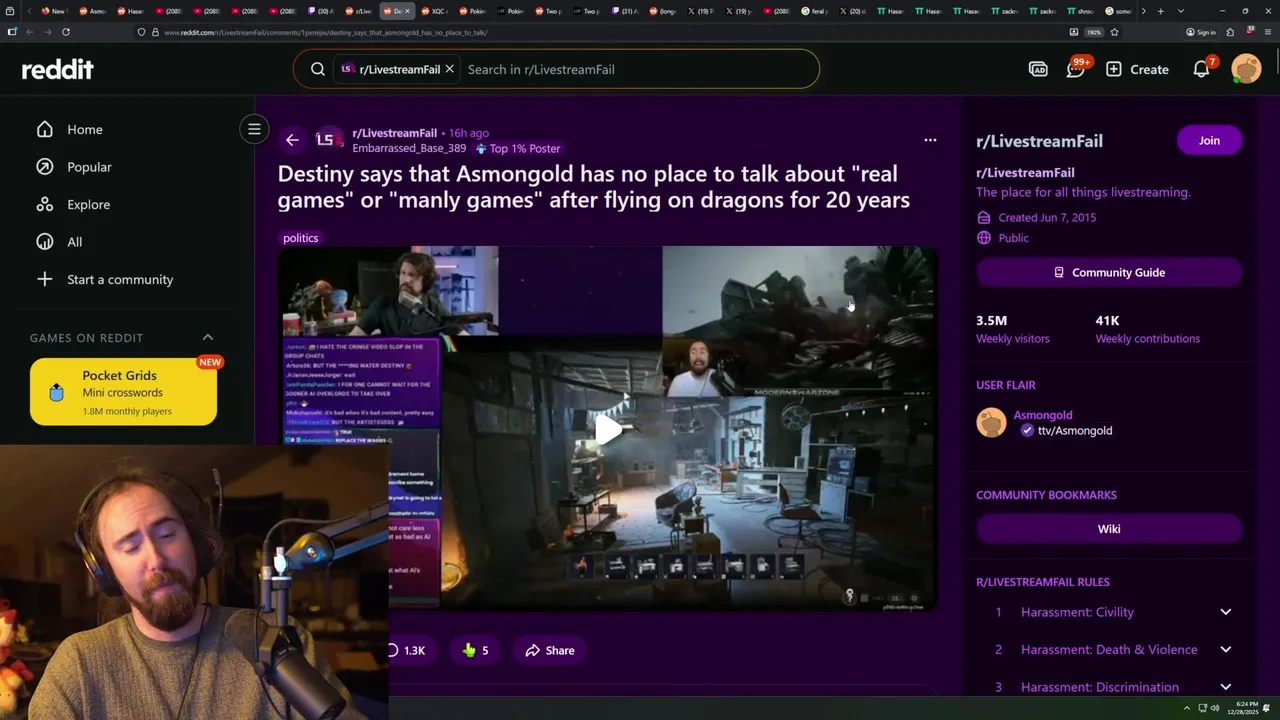Select the politics flair tag

point(300,238)
